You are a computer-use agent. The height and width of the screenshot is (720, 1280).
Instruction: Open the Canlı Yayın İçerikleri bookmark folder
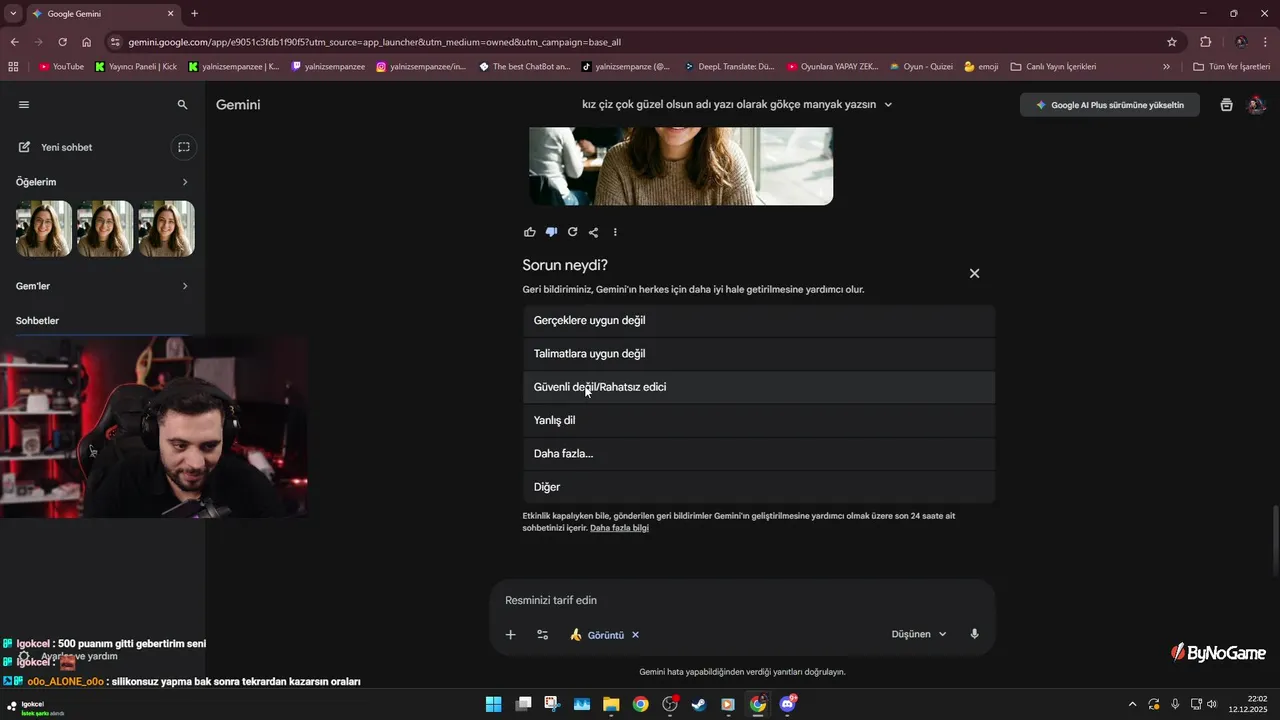click(x=1054, y=67)
